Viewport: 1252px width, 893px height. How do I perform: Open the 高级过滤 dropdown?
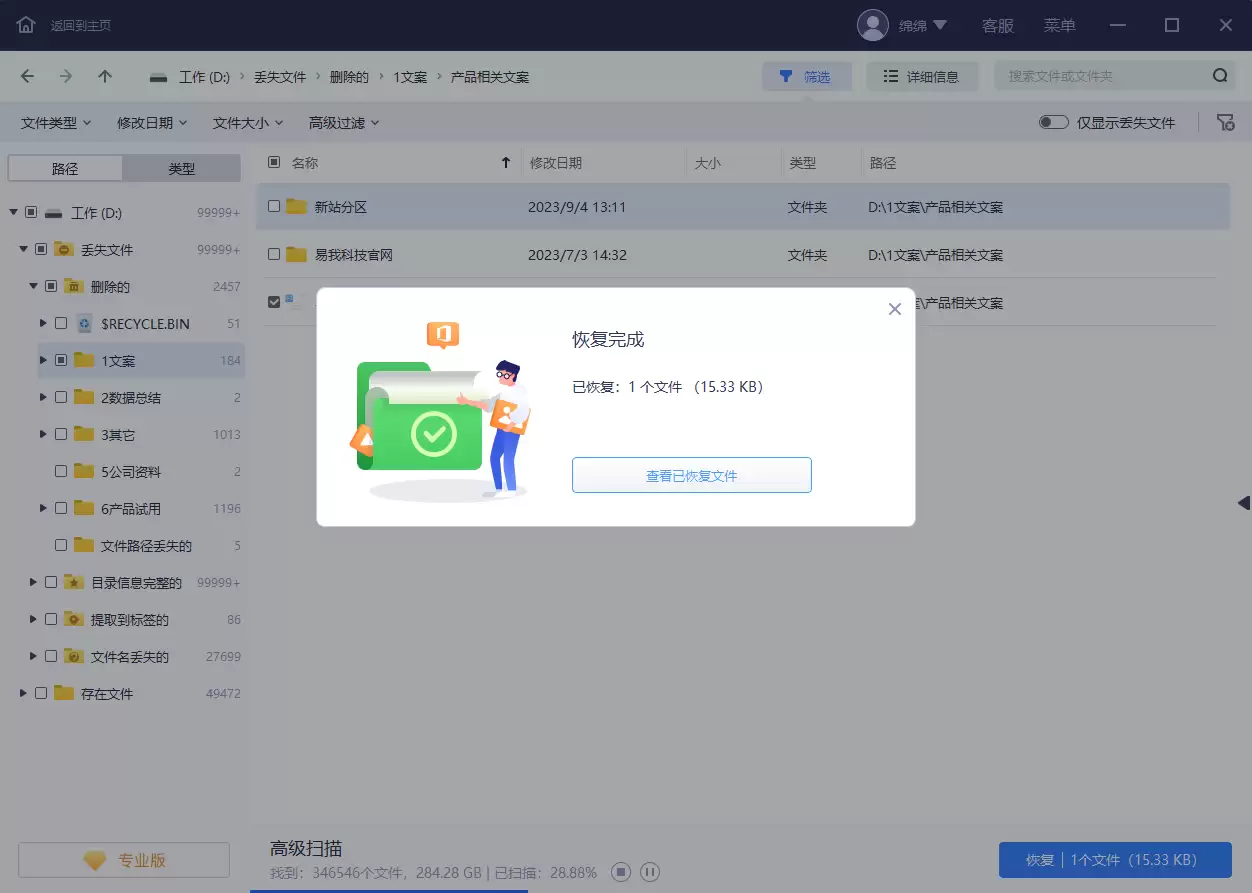tap(341, 122)
